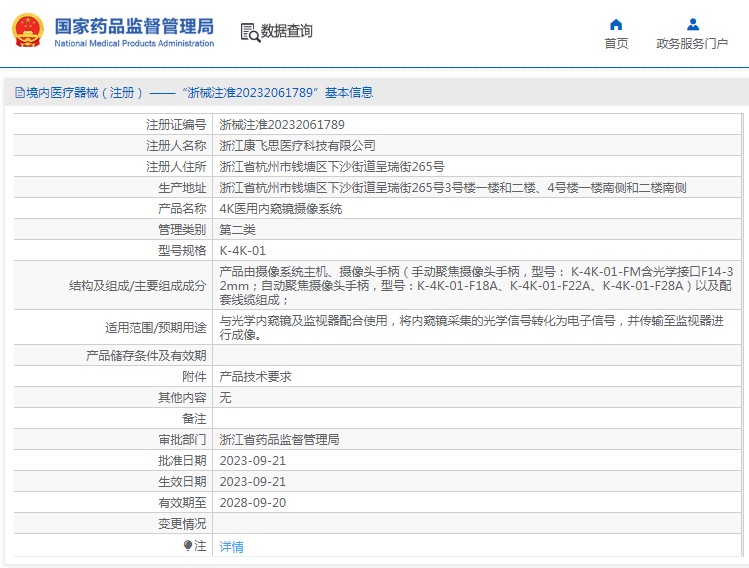Click the 第二类 management category value
The height and width of the screenshot is (568, 749).
pos(237,230)
